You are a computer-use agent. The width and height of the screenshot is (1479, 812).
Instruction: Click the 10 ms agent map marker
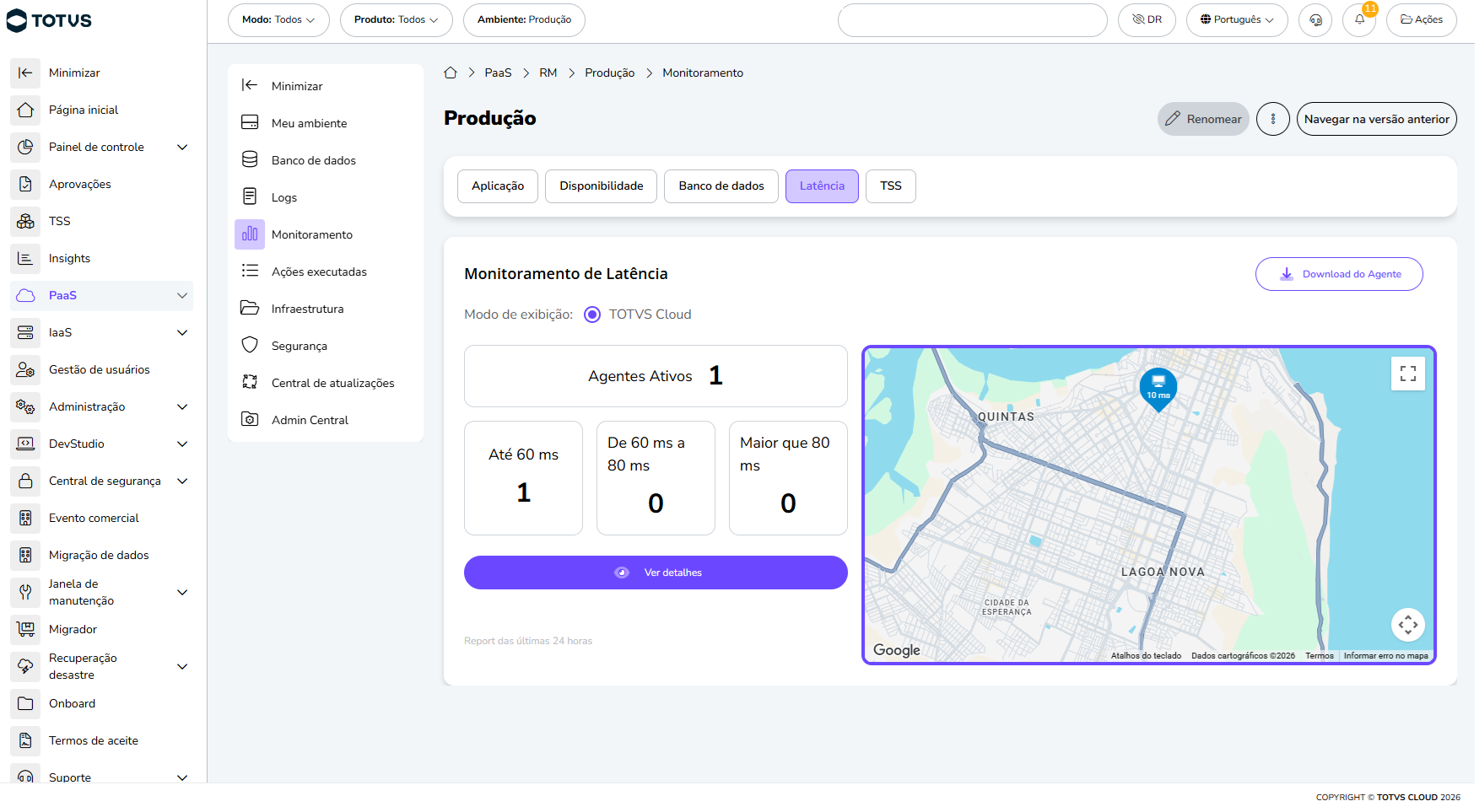click(1158, 389)
